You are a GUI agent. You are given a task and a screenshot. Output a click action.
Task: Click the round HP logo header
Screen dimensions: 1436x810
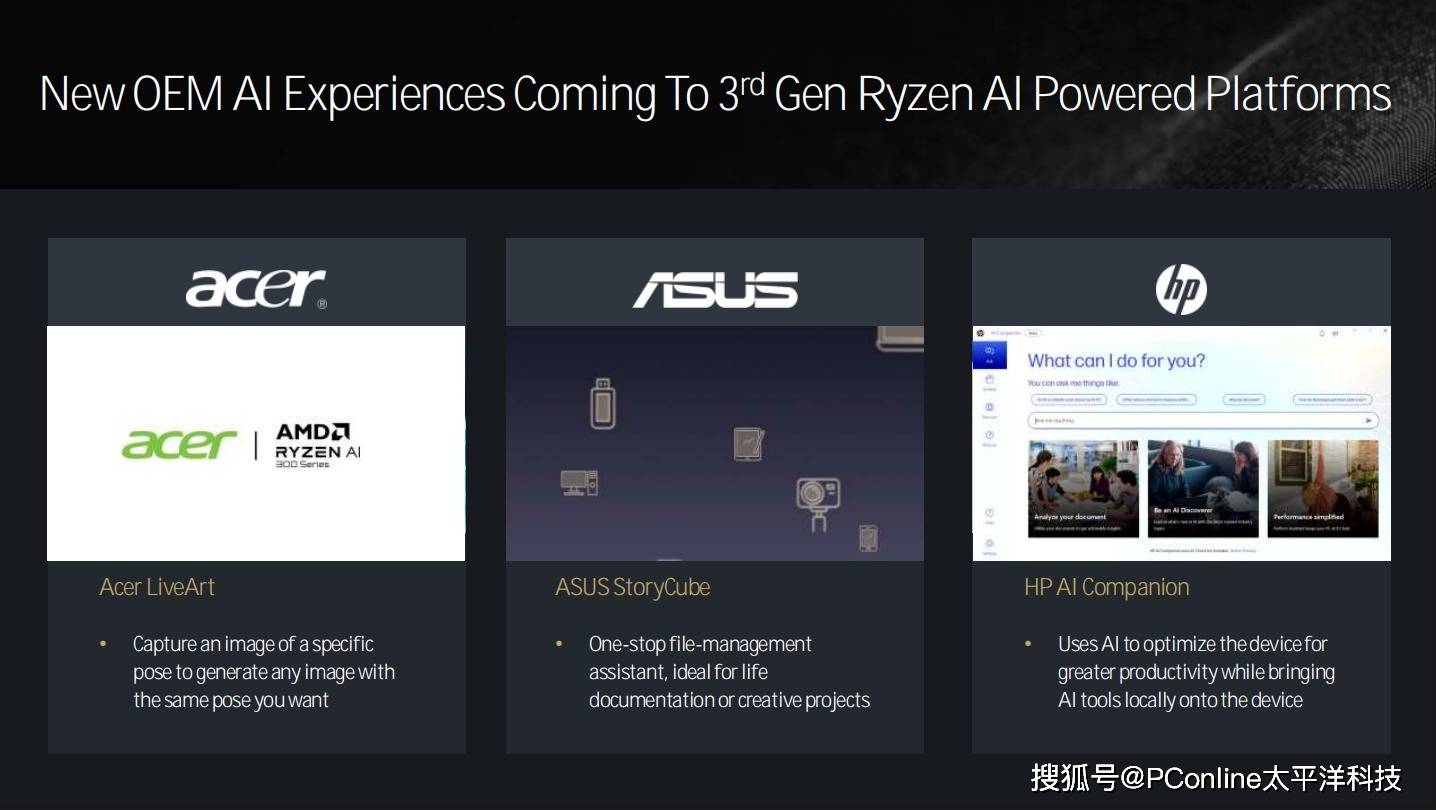click(x=1181, y=289)
